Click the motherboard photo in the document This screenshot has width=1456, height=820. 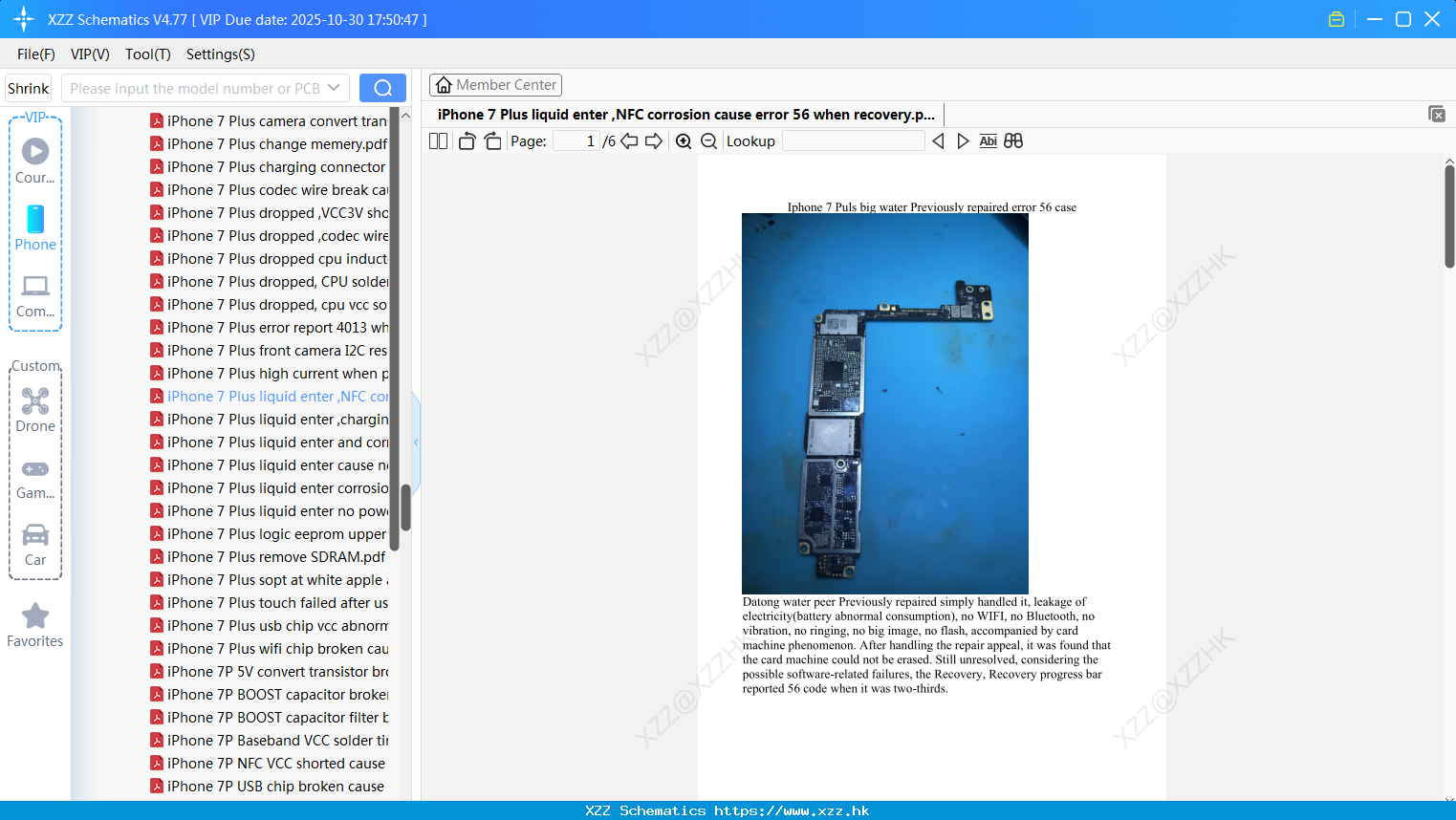[x=885, y=403]
